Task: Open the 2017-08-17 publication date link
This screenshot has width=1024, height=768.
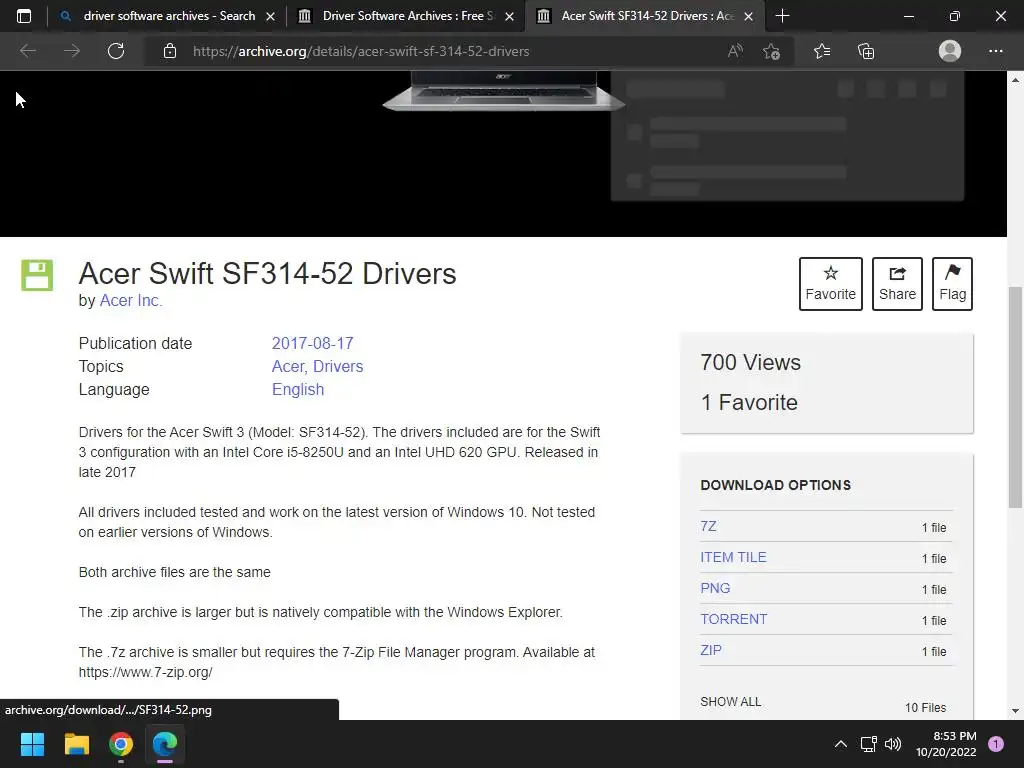Action: pyautogui.click(x=312, y=344)
